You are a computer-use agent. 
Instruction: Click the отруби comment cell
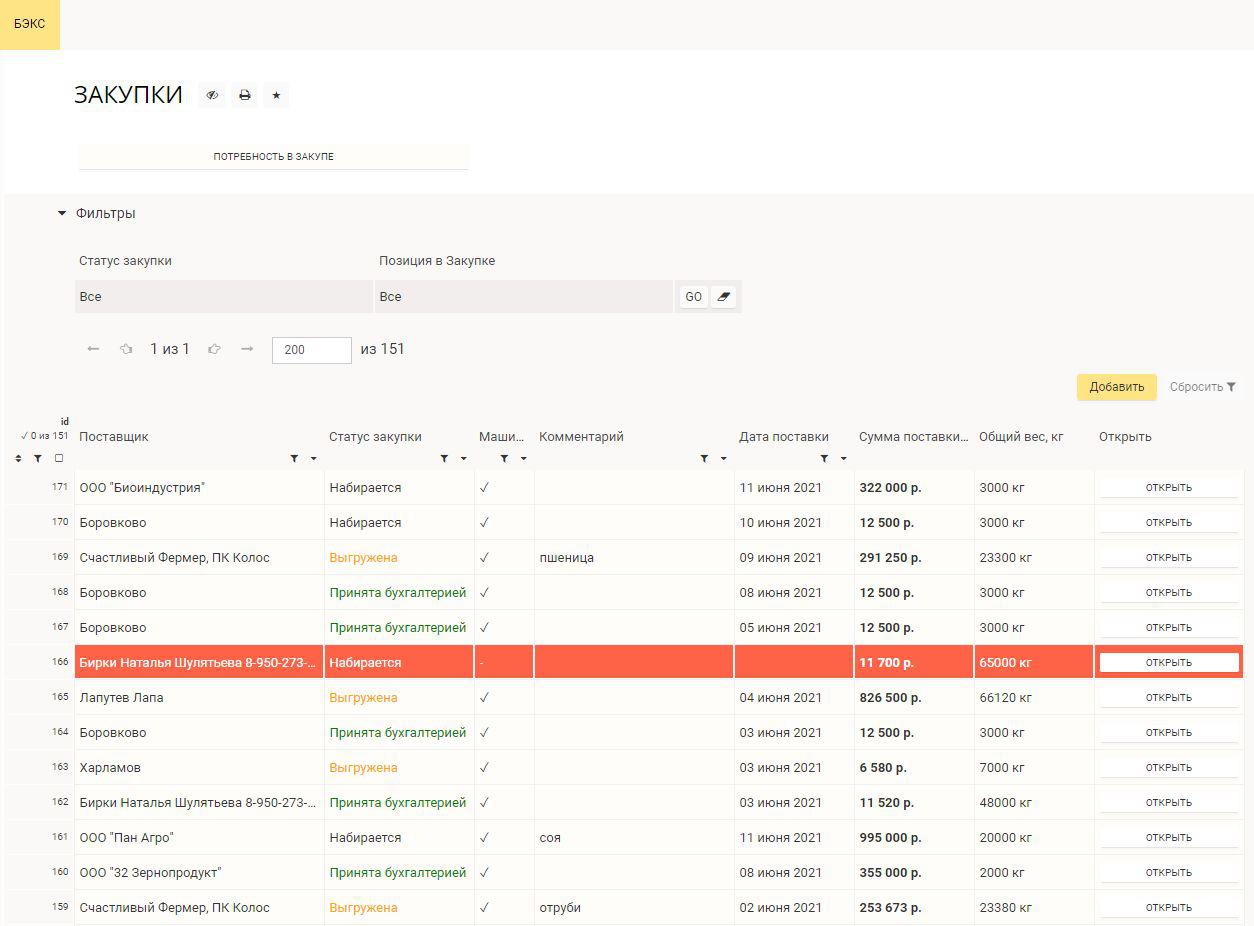pos(634,908)
